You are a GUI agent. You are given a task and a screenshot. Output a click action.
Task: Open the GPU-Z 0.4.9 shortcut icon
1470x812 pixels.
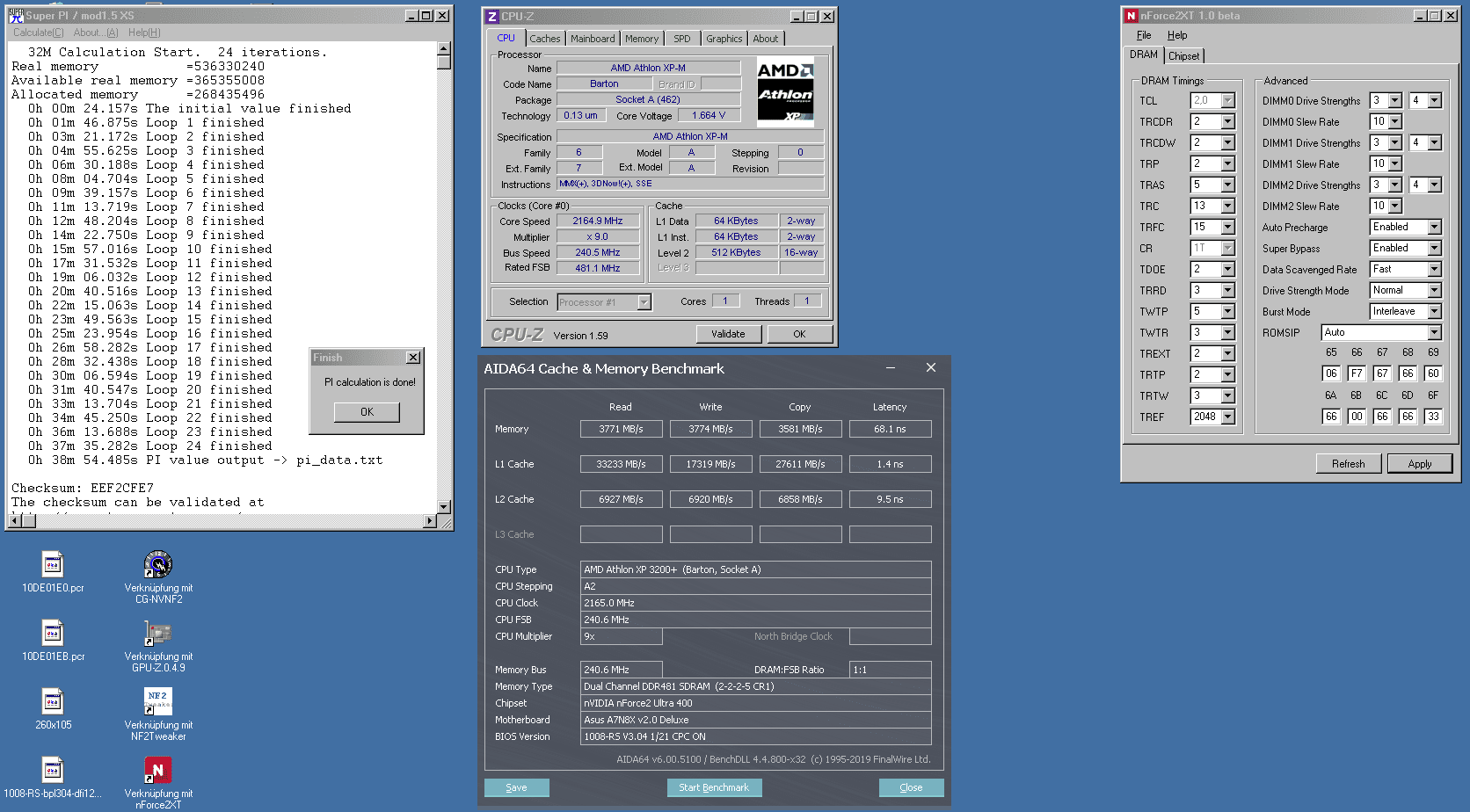(158, 634)
